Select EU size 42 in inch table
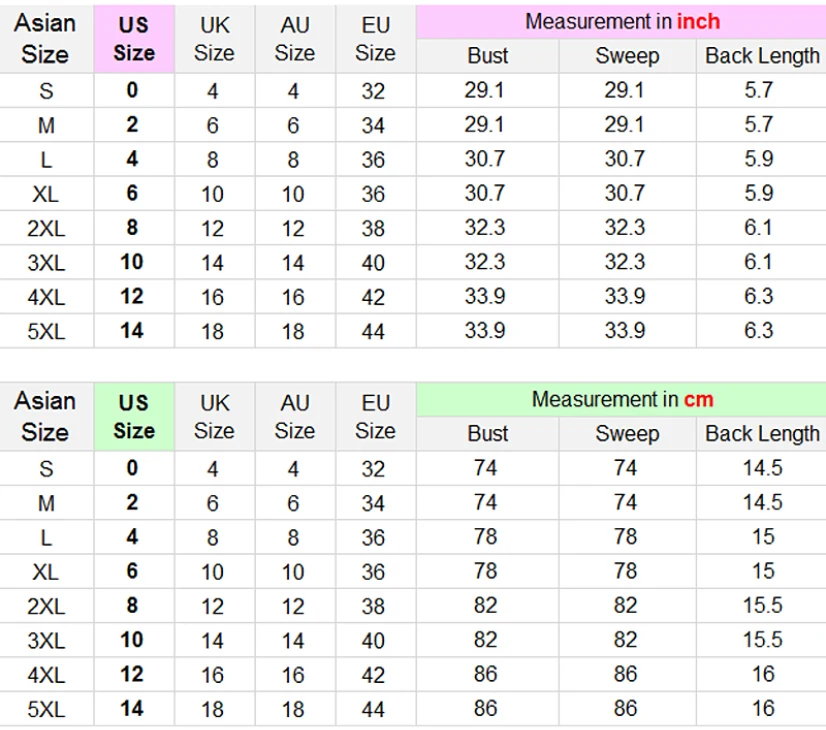Screen dimensions: 826x730 [373, 297]
